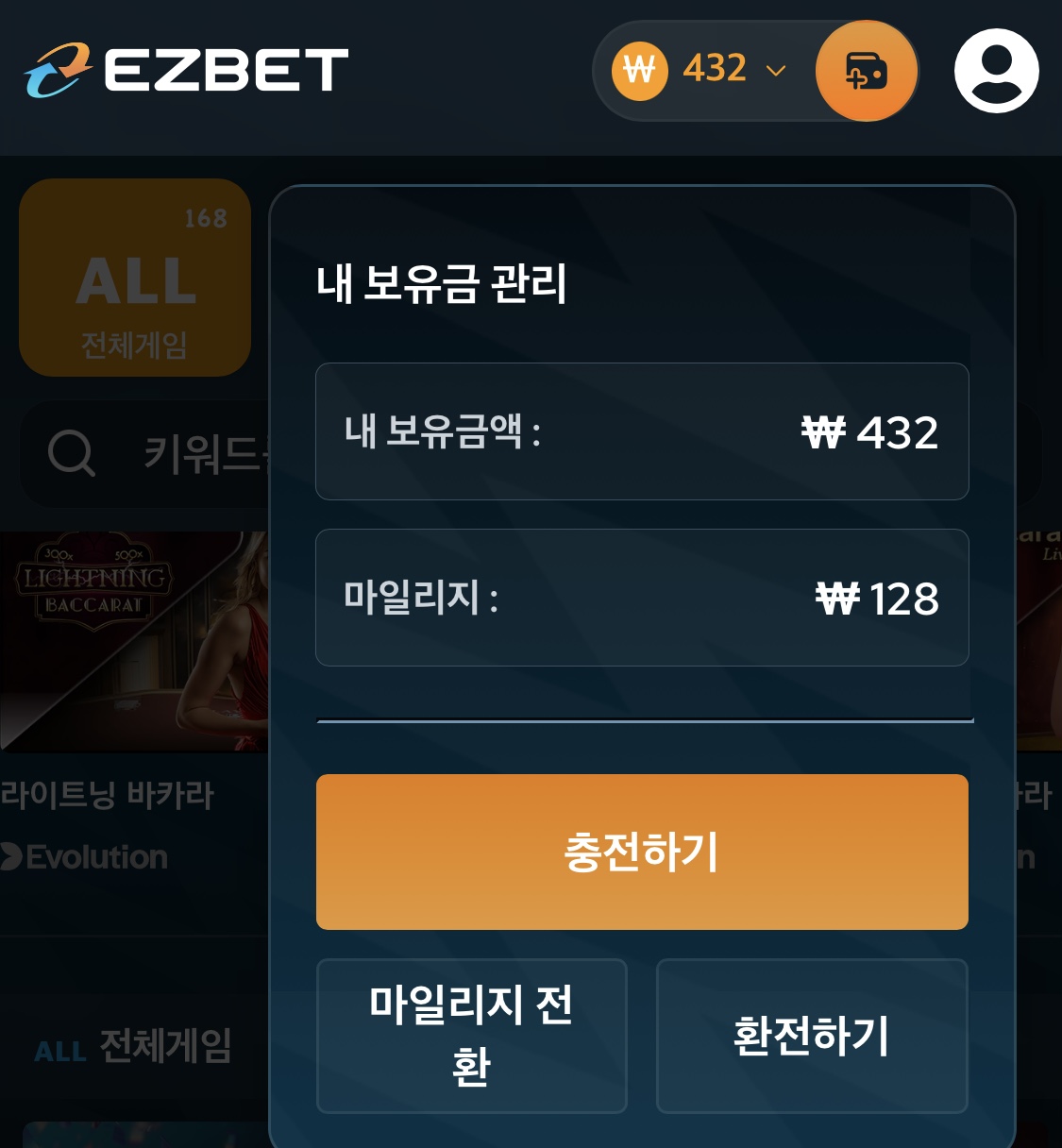Click the 라이트닝 바카라 game title

coord(107,795)
